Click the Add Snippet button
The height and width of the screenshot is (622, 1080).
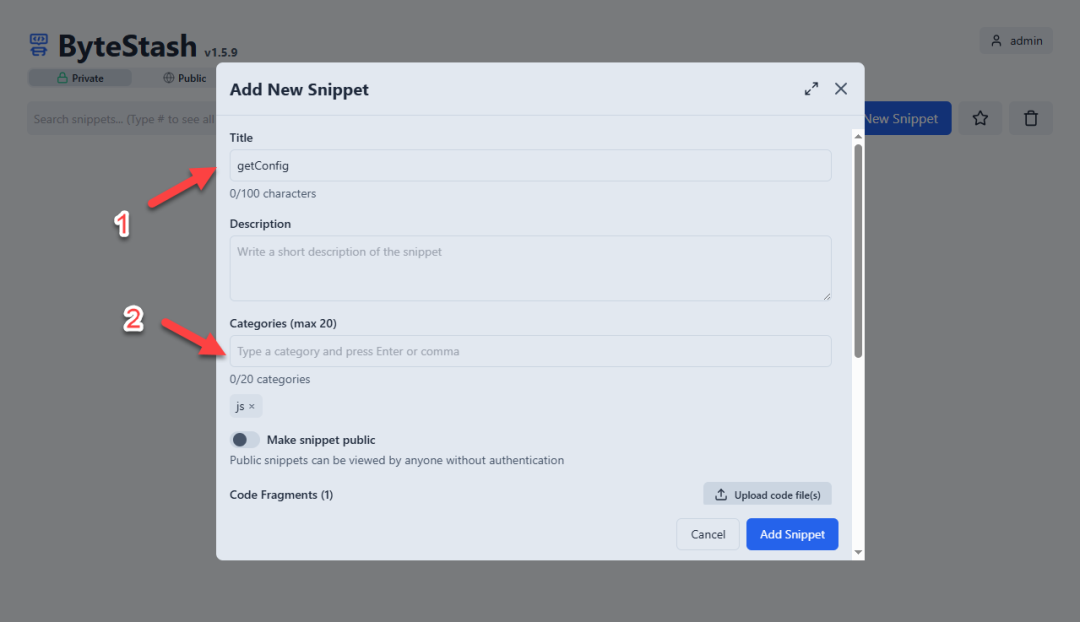coord(792,534)
